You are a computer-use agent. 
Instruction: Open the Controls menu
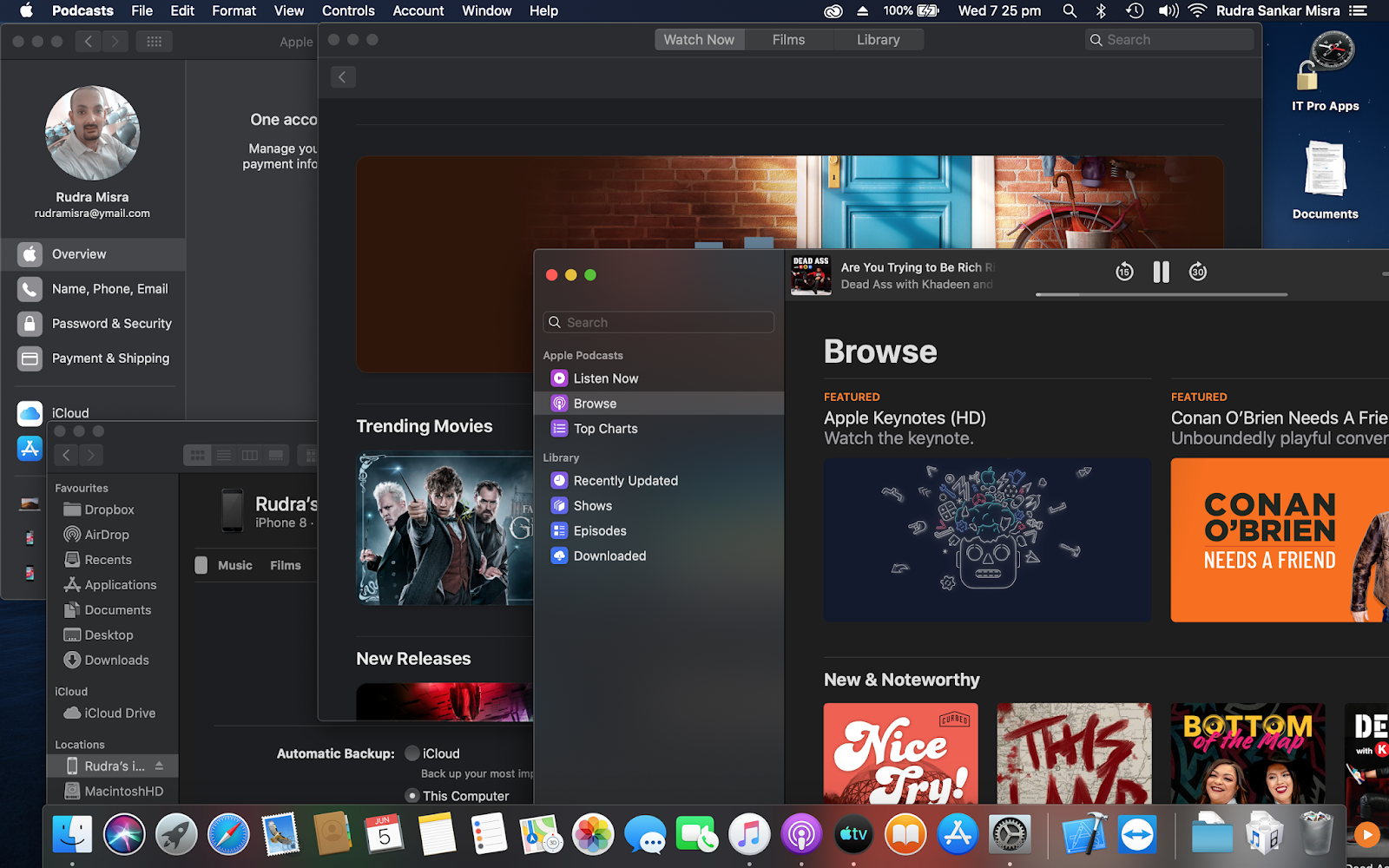[348, 10]
